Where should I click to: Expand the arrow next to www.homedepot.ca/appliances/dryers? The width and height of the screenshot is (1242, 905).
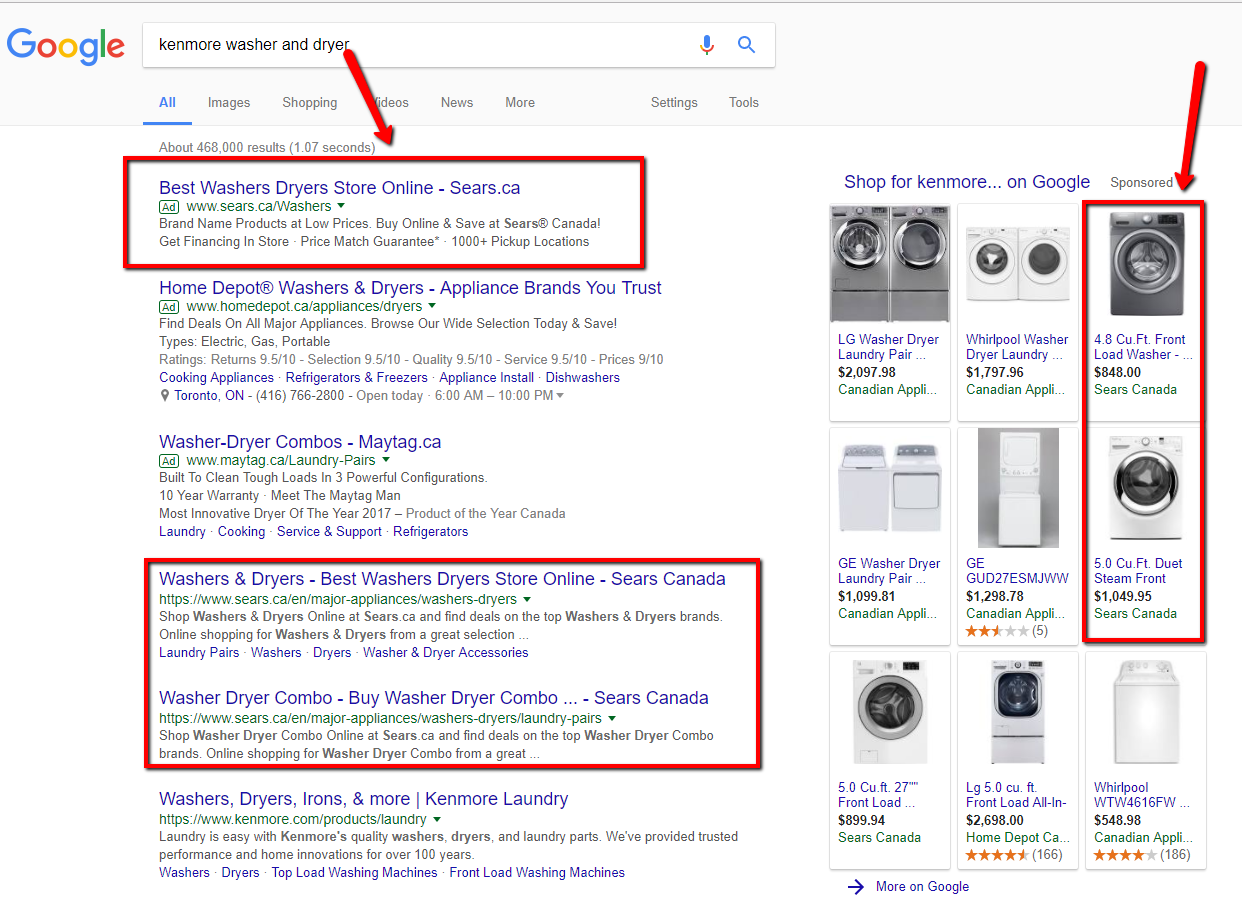[432, 307]
